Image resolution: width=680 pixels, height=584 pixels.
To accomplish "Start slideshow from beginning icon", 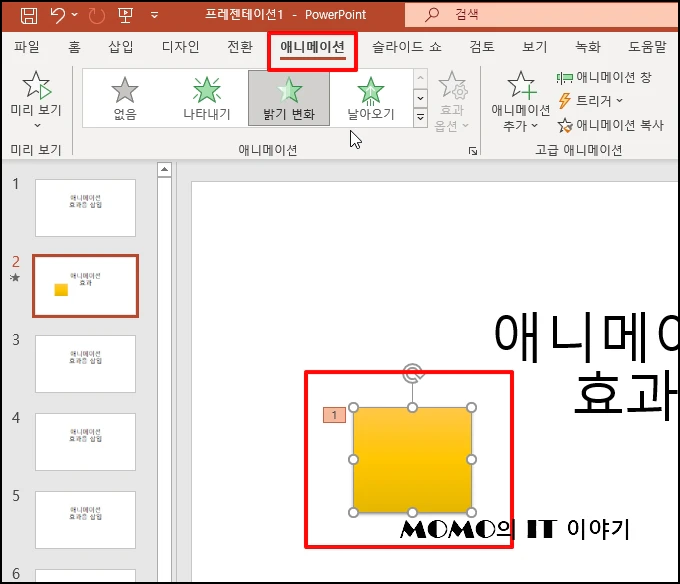I will click(x=125, y=15).
